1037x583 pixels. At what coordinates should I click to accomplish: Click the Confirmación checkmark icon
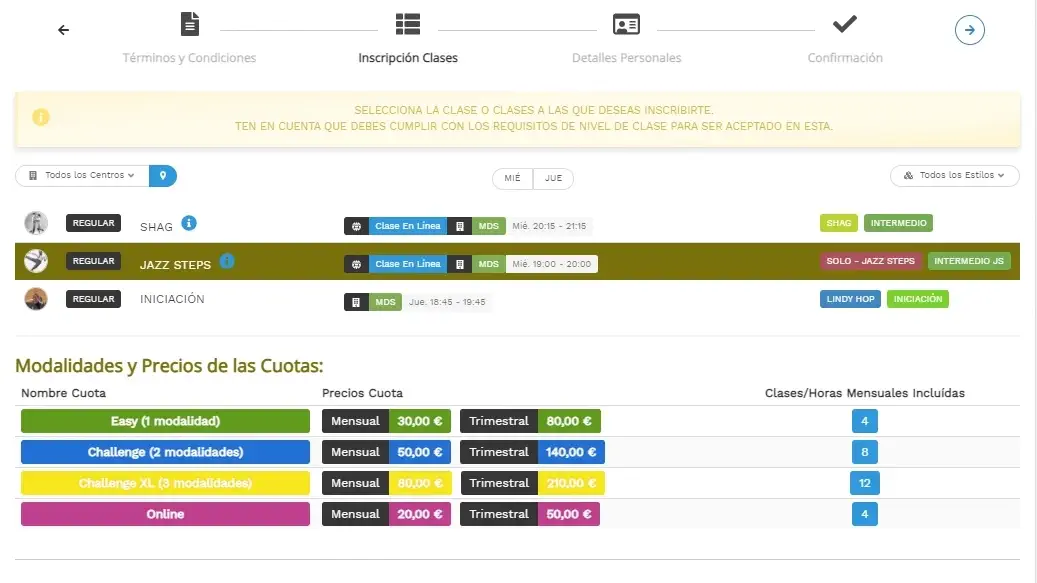845,23
